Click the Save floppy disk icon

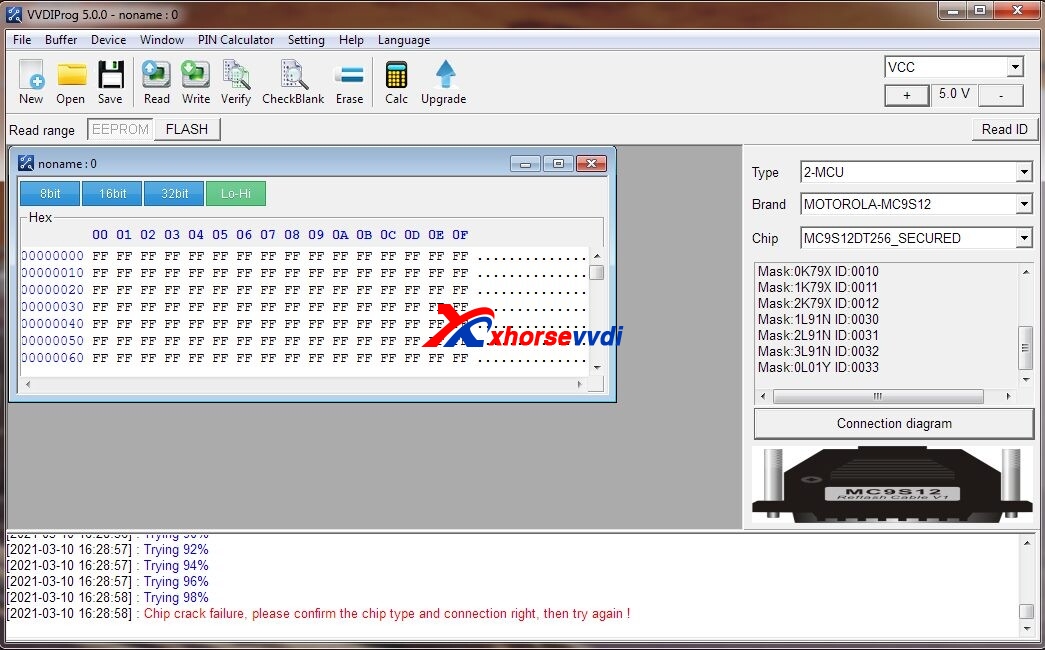point(110,81)
